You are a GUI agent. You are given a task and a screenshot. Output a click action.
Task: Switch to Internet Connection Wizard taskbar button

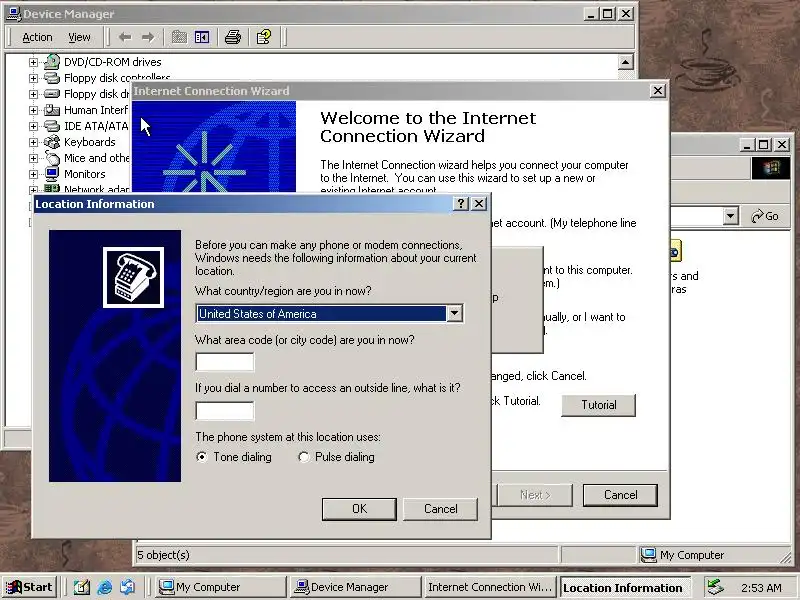click(x=490, y=587)
